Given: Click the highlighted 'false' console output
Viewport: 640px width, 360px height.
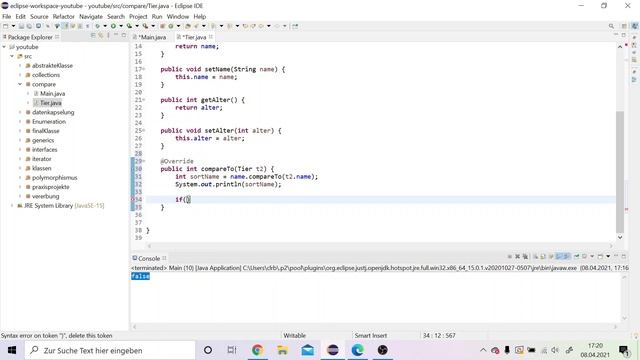Looking at the screenshot, I should 140,276.
